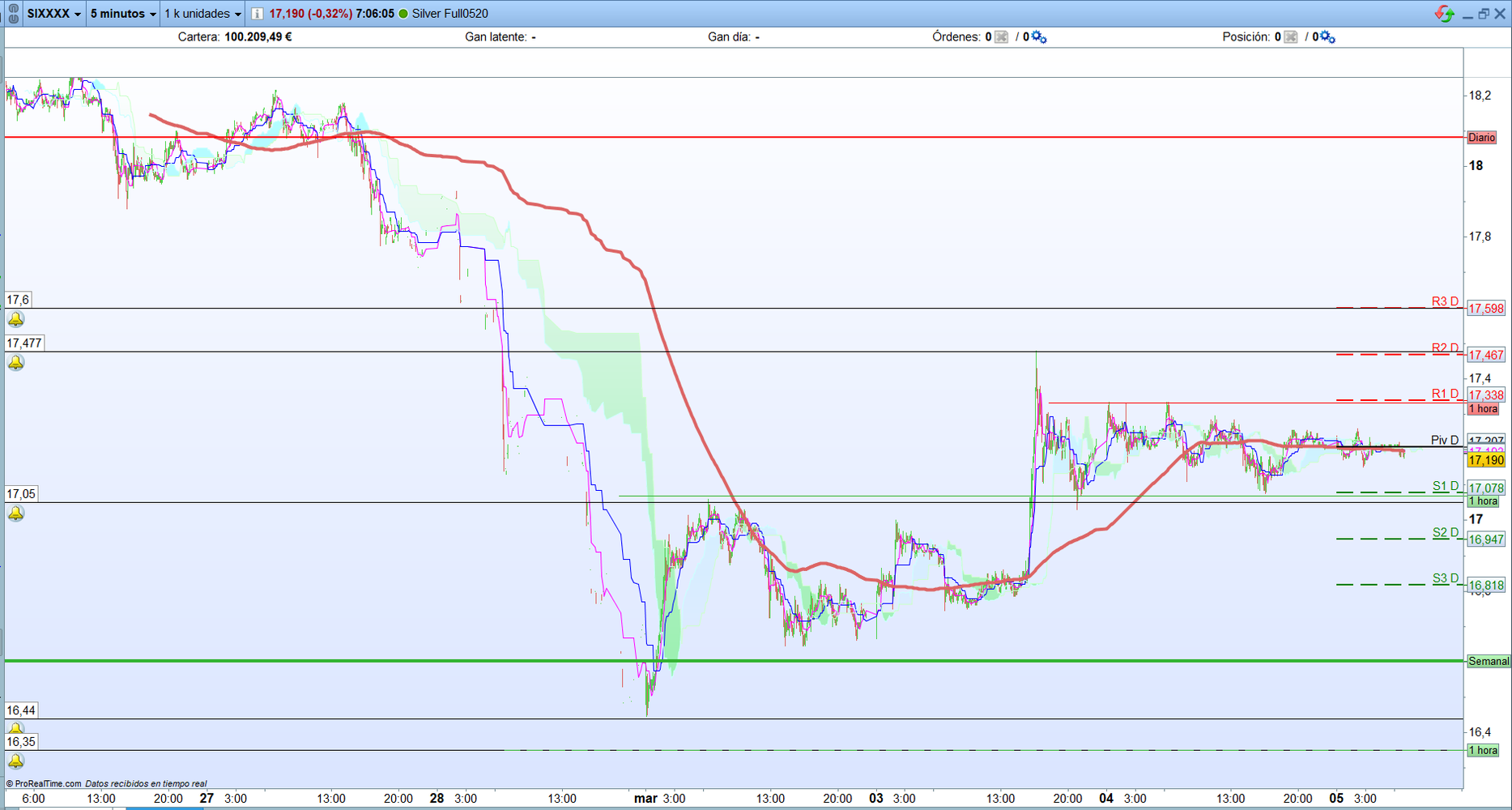Click the Posición label
This screenshot has width=1512, height=810.
click(1246, 37)
